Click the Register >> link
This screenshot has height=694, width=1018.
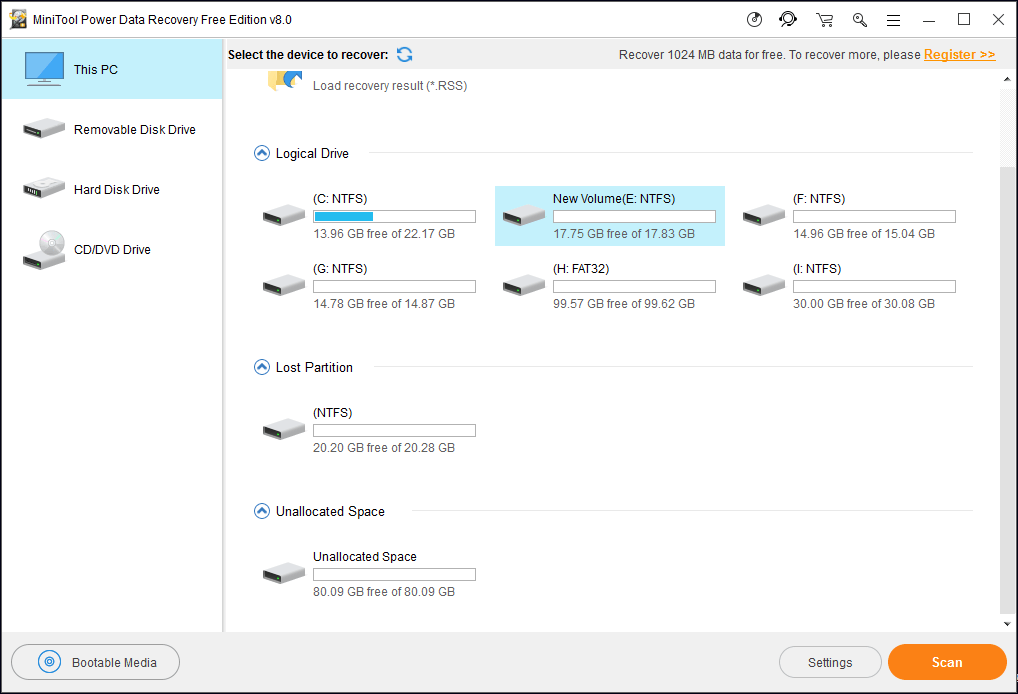pos(960,55)
